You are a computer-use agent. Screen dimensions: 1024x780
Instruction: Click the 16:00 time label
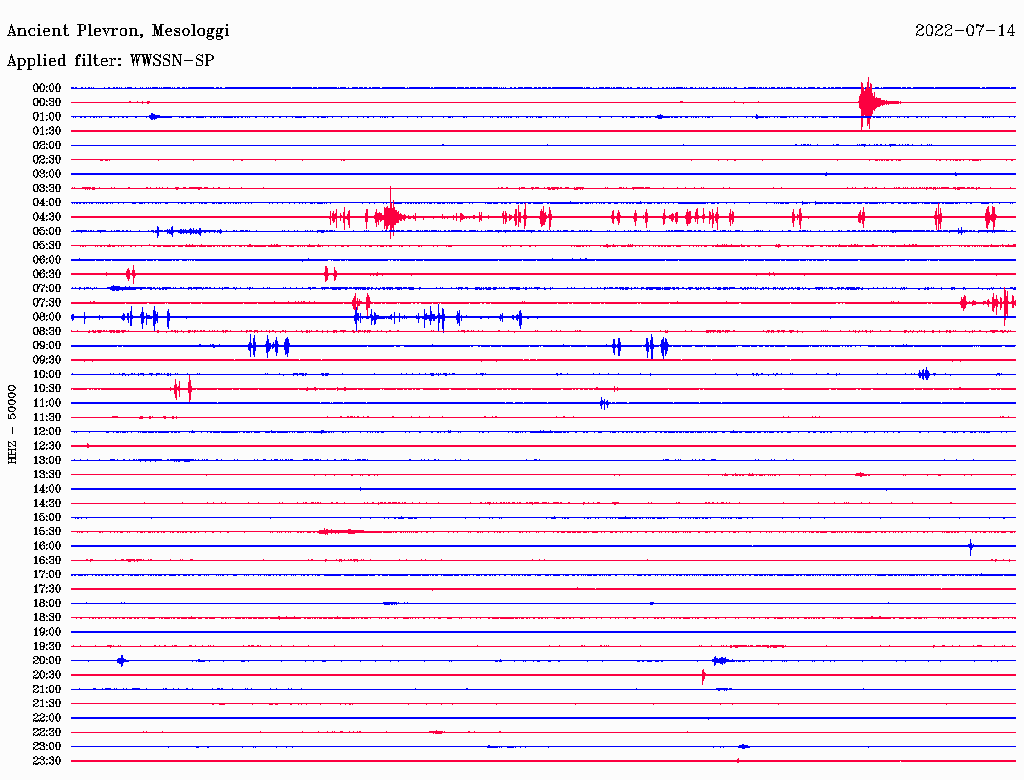pyautogui.click(x=47, y=546)
